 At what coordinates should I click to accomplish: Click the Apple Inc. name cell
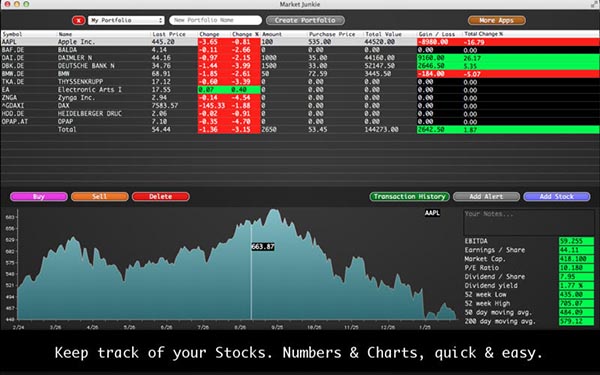point(76,42)
